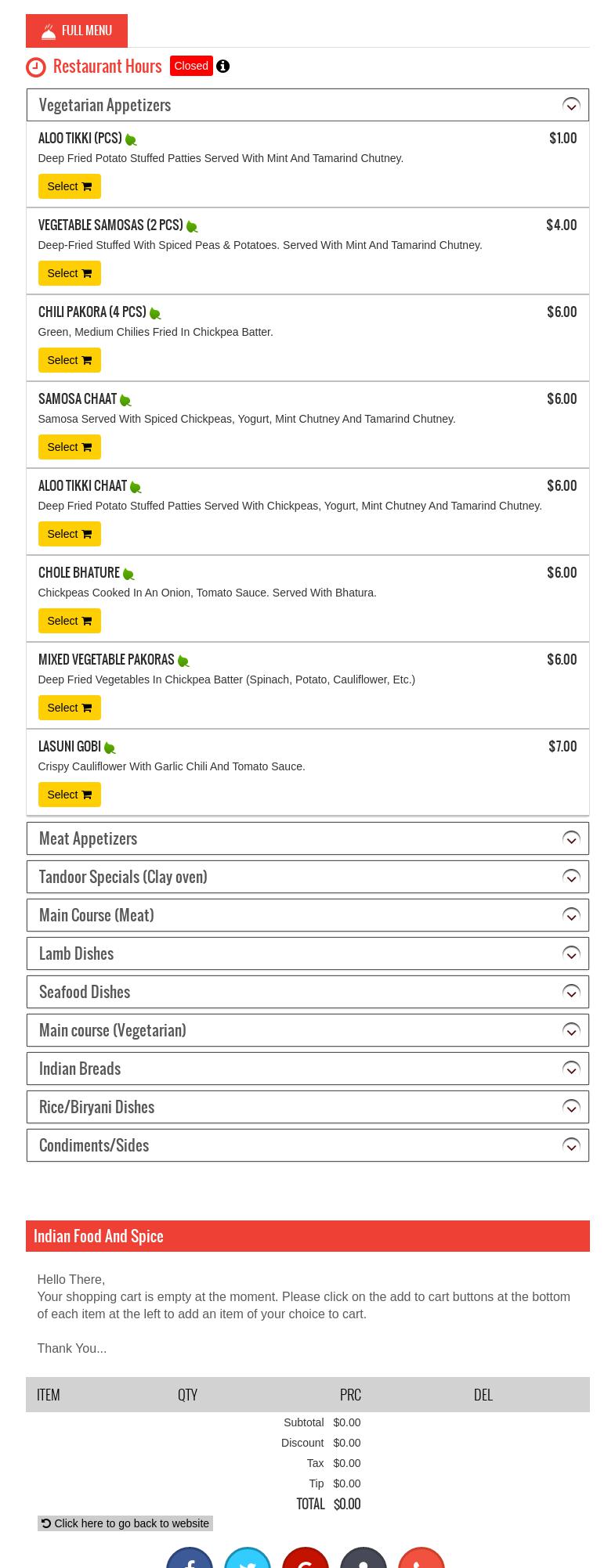Image resolution: width=615 pixels, height=1568 pixels.
Task: Click the leaf icon next to Samosa Chaat
Action: [125, 400]
